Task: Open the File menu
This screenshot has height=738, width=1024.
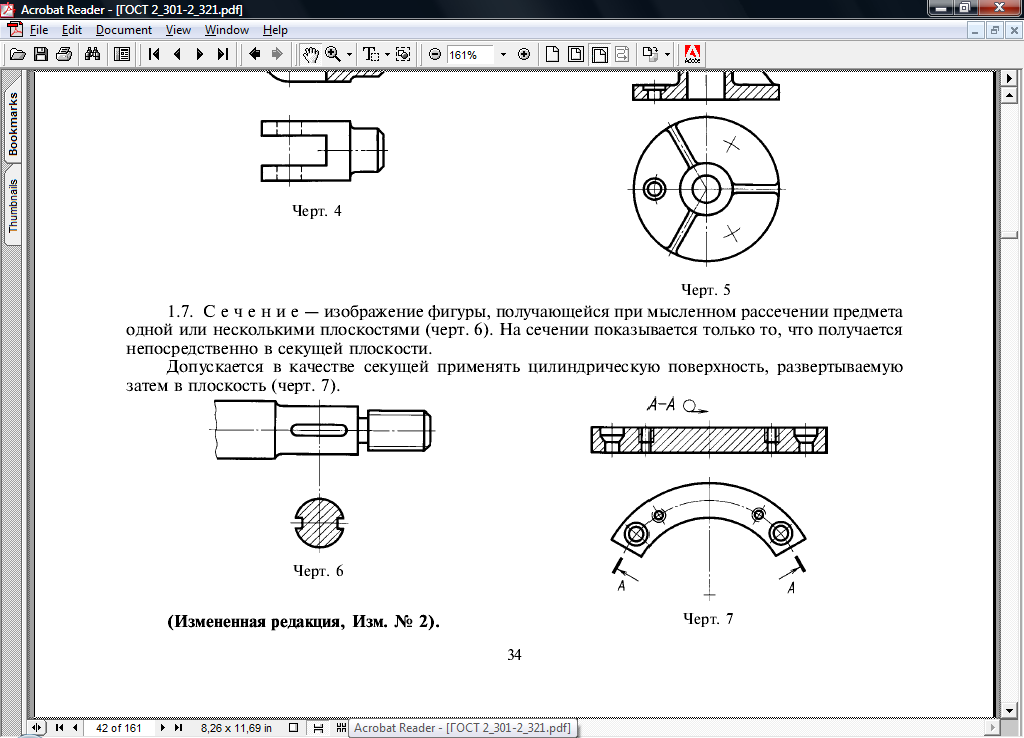Action: (x=39, y=30)
